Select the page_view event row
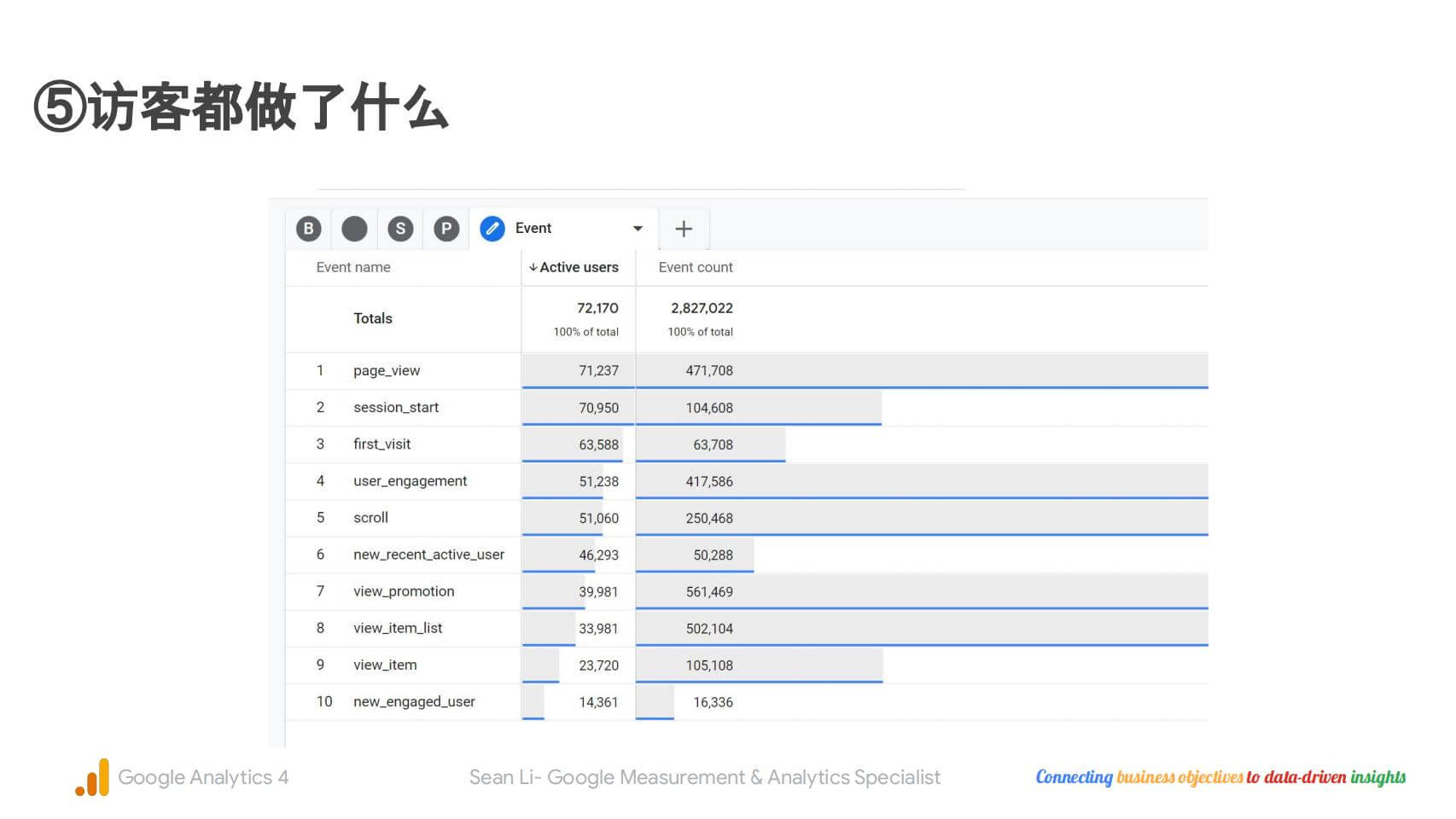 tap(387, 371)
